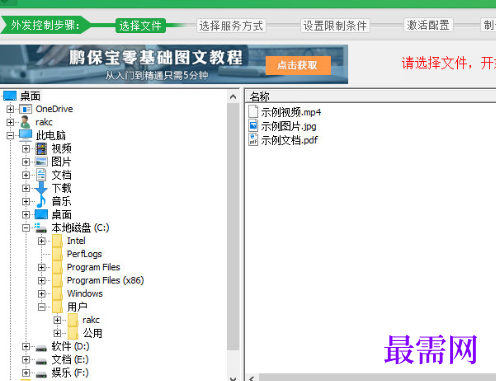Click the tree vertical scrollbar thumb
The image size is (496, 381).
tap(233, 226)
